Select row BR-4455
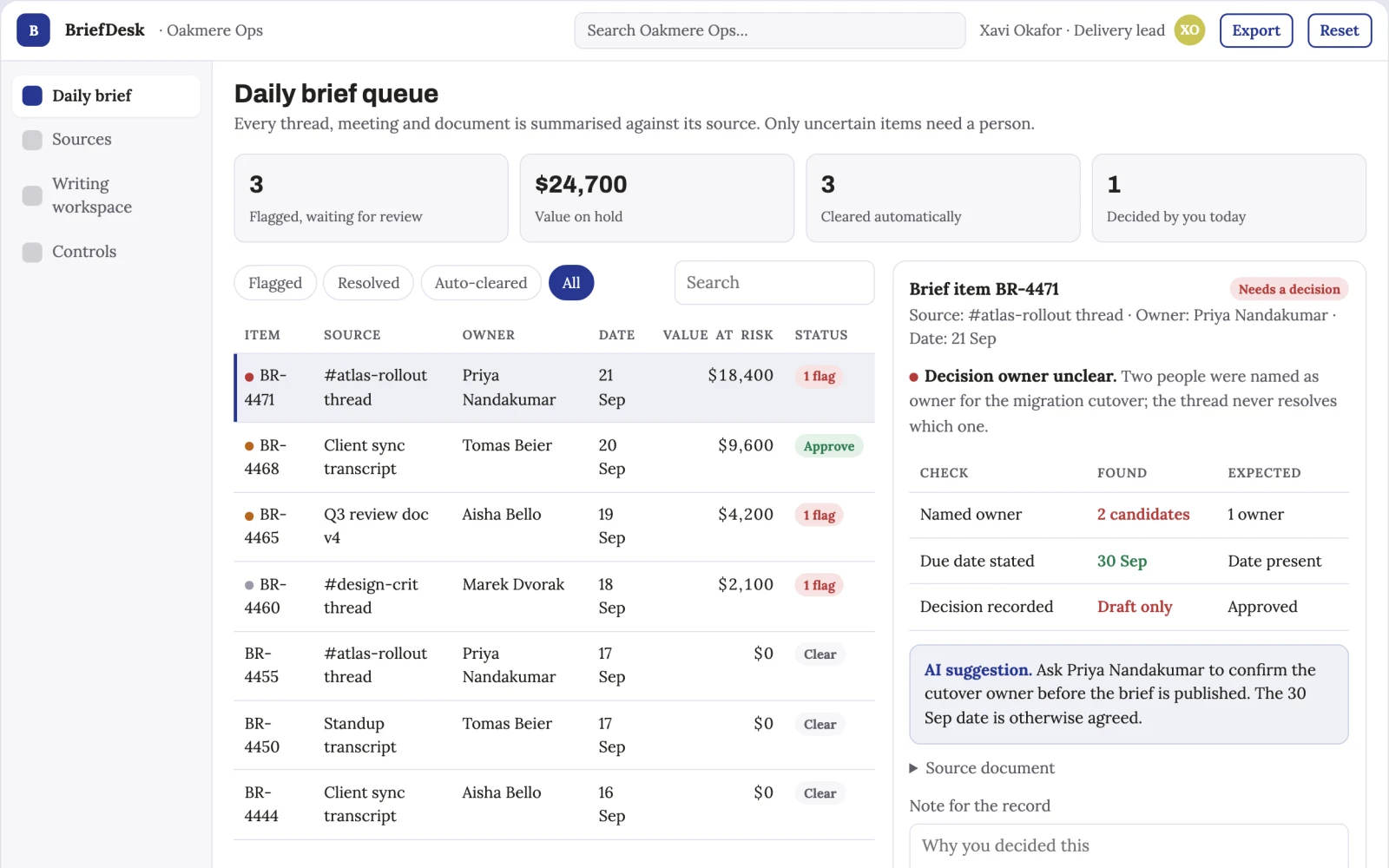Image resolution: width=1389 pixels, height=868 pixels. (x=554, y=666)
